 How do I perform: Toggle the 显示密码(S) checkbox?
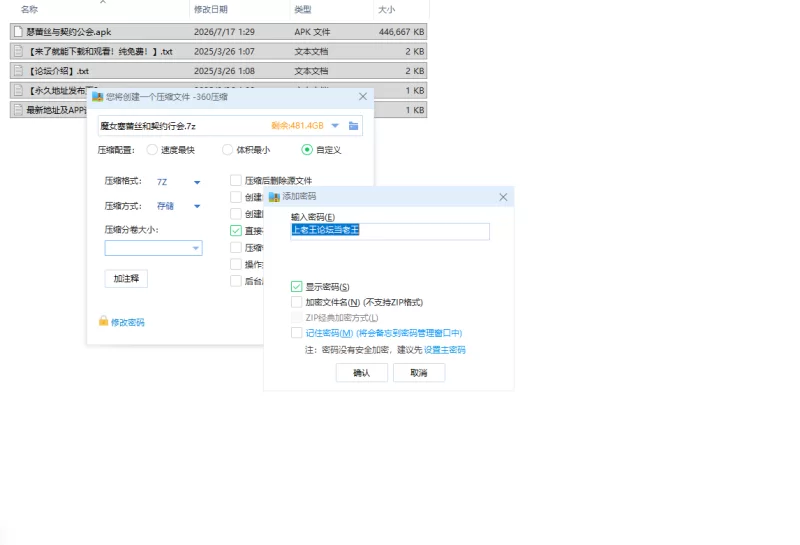click(x=296, y=287)
